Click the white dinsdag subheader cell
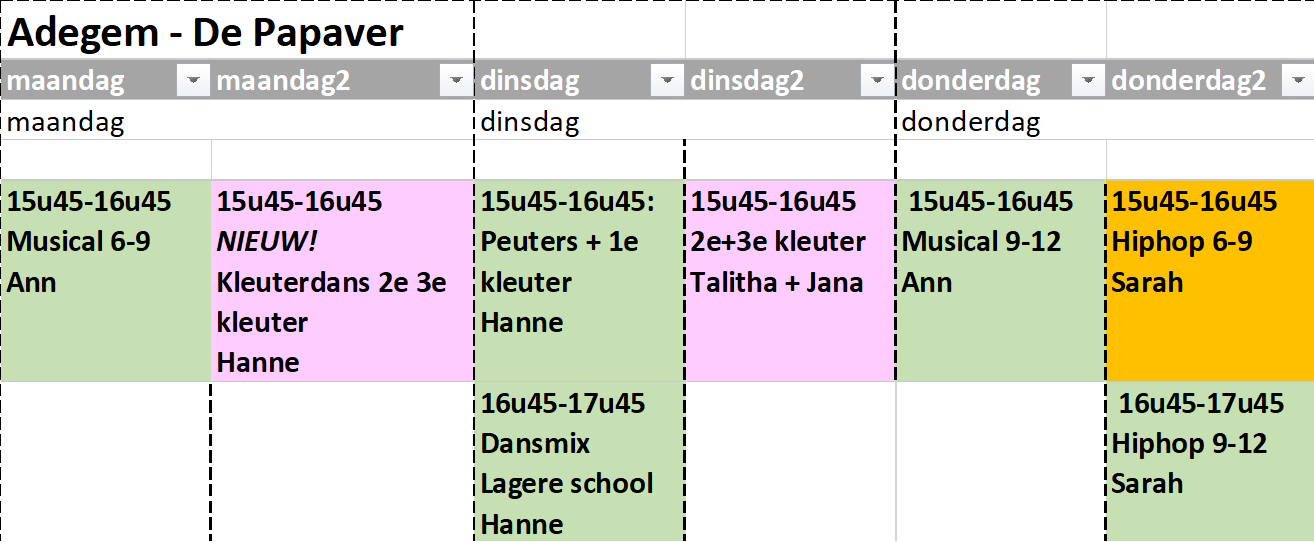The height and width of the screenshot is (542, 1314). coord(580,123)
